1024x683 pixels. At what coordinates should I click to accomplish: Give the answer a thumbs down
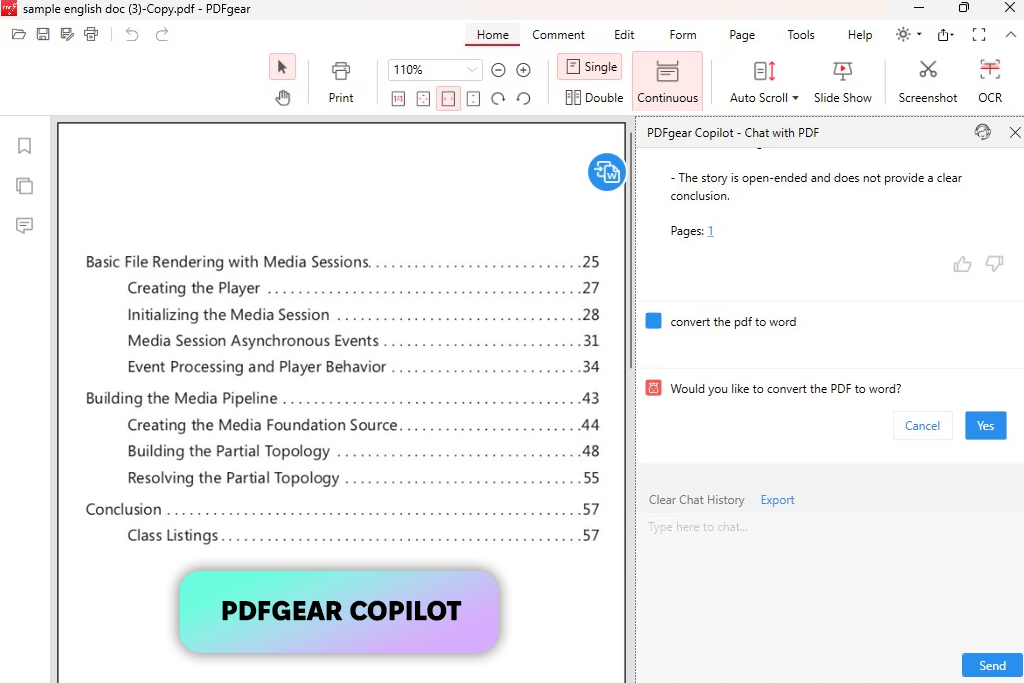[995, 264]
